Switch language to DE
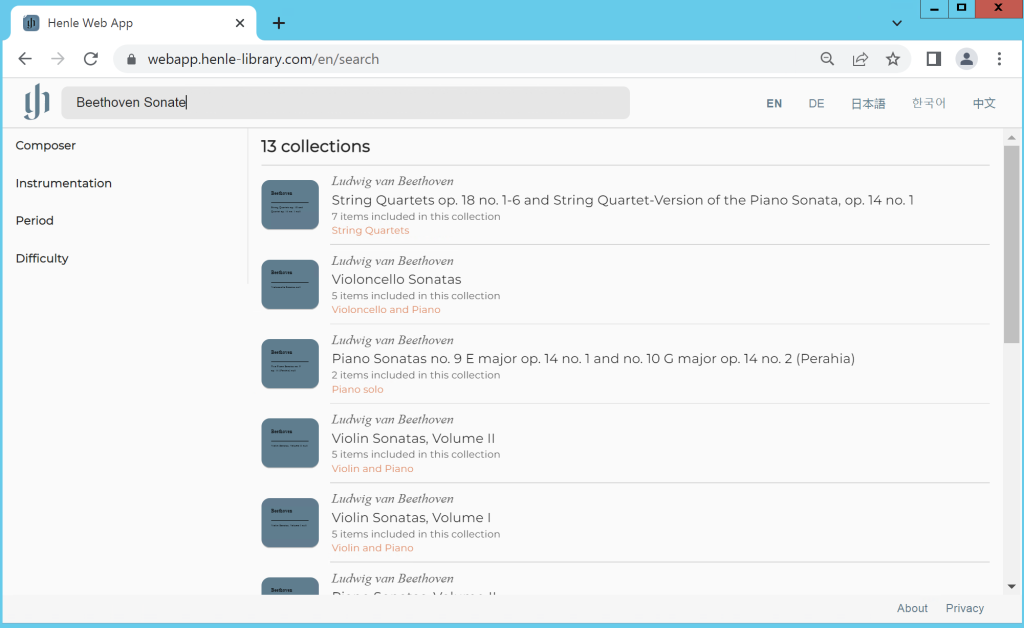 816,102
